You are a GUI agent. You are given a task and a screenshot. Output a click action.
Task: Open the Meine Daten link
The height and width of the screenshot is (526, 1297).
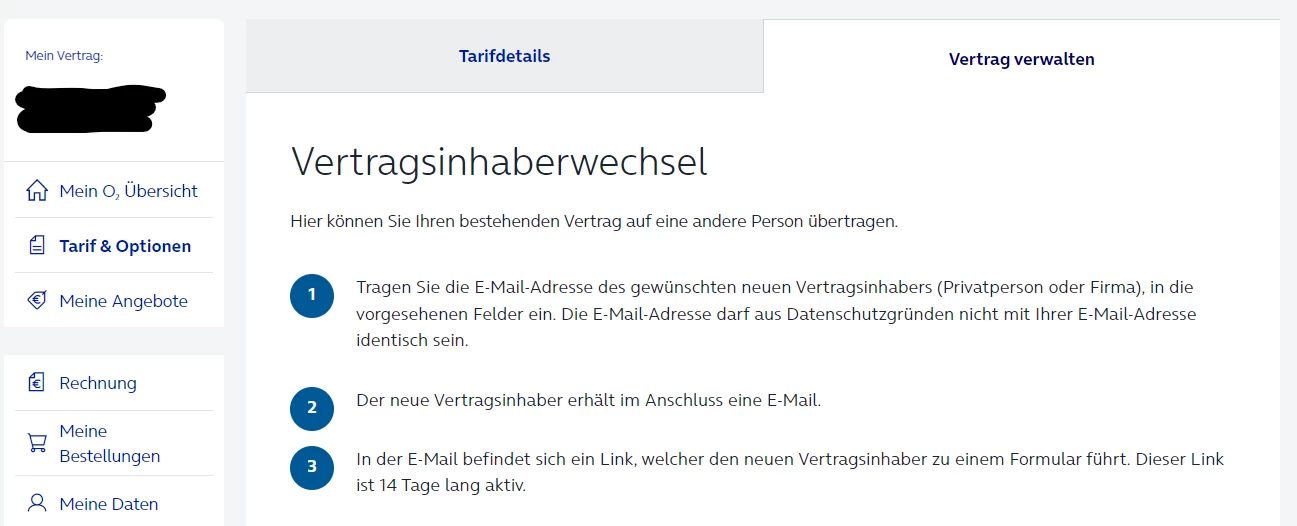108,504
